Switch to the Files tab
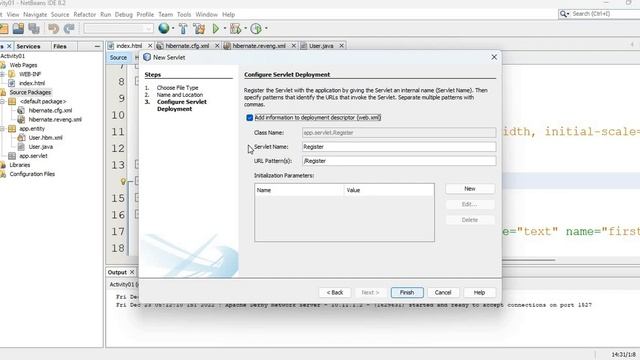This screenshot has height=360, width=640. [60, 47]
